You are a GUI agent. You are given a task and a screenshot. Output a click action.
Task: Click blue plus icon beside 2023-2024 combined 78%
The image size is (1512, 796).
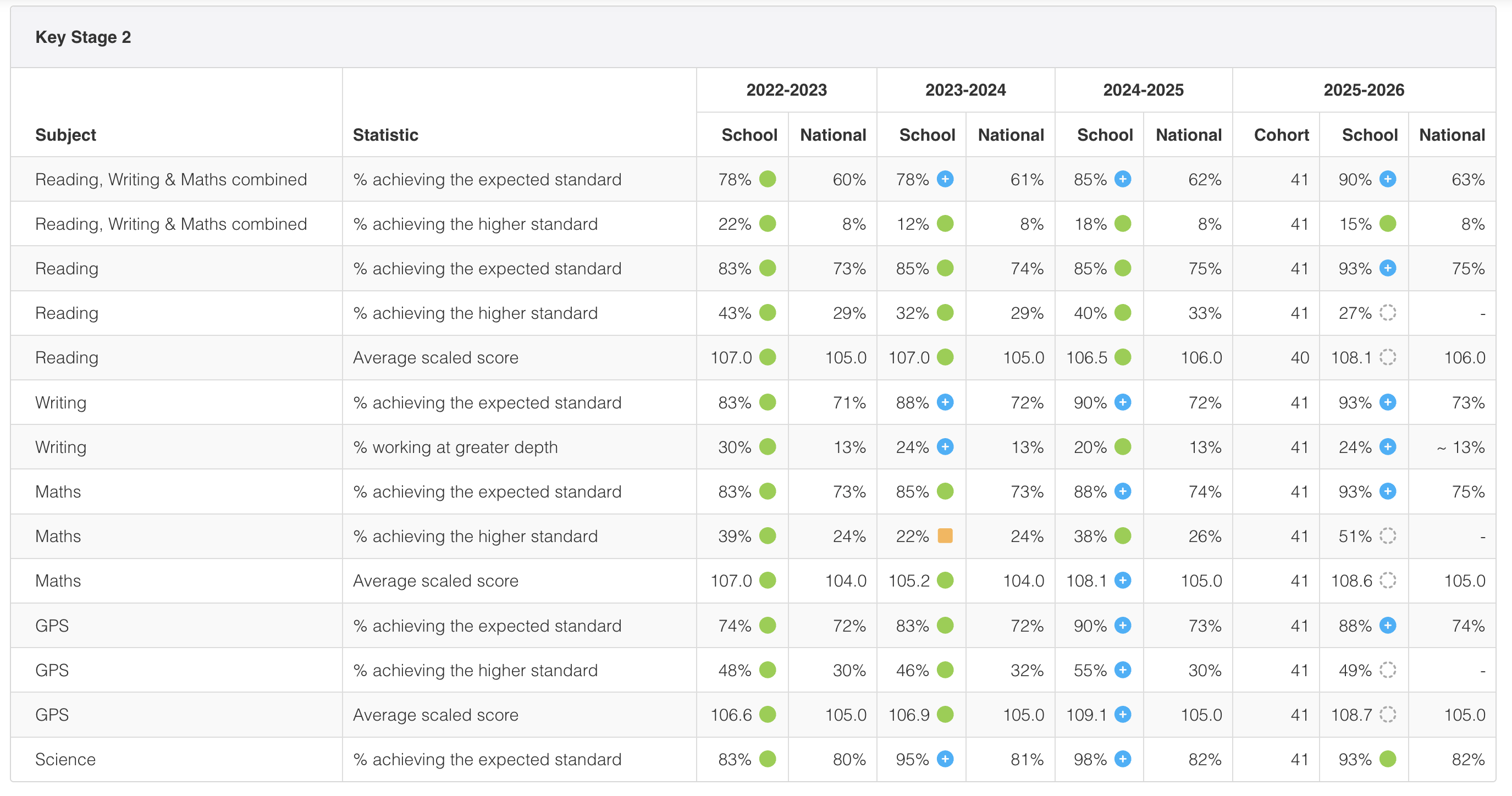pyautogui.click(x=945, y=179)
